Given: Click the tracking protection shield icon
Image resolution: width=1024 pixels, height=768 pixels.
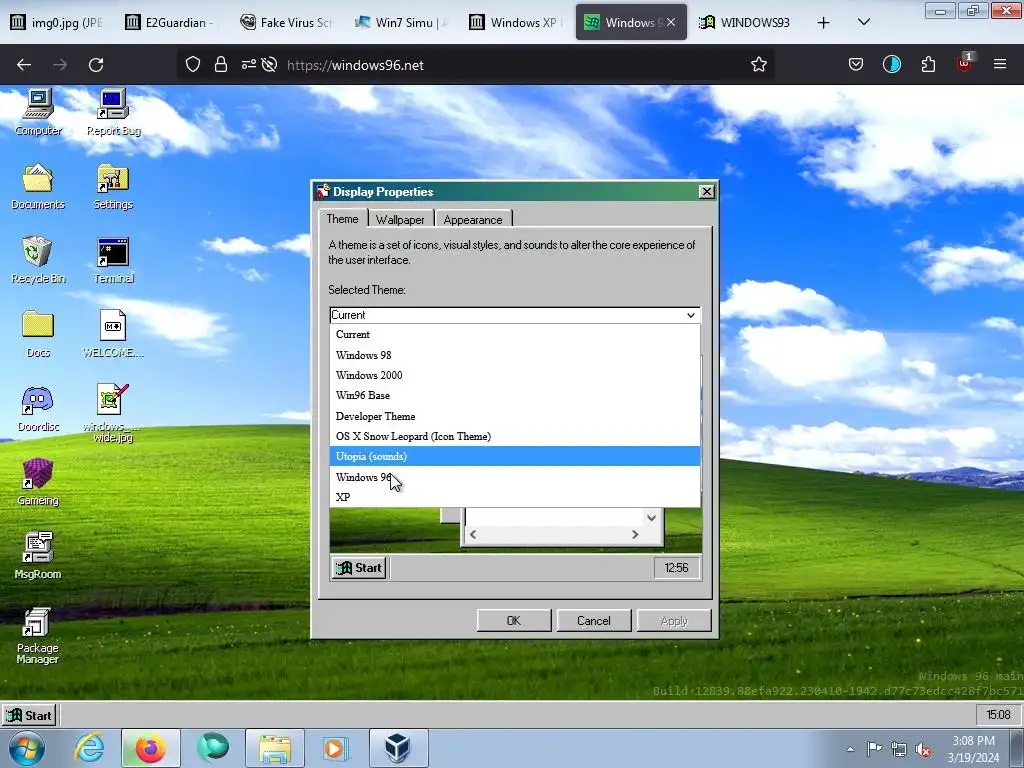Looking at the screenshot, I should pos(193,65).
